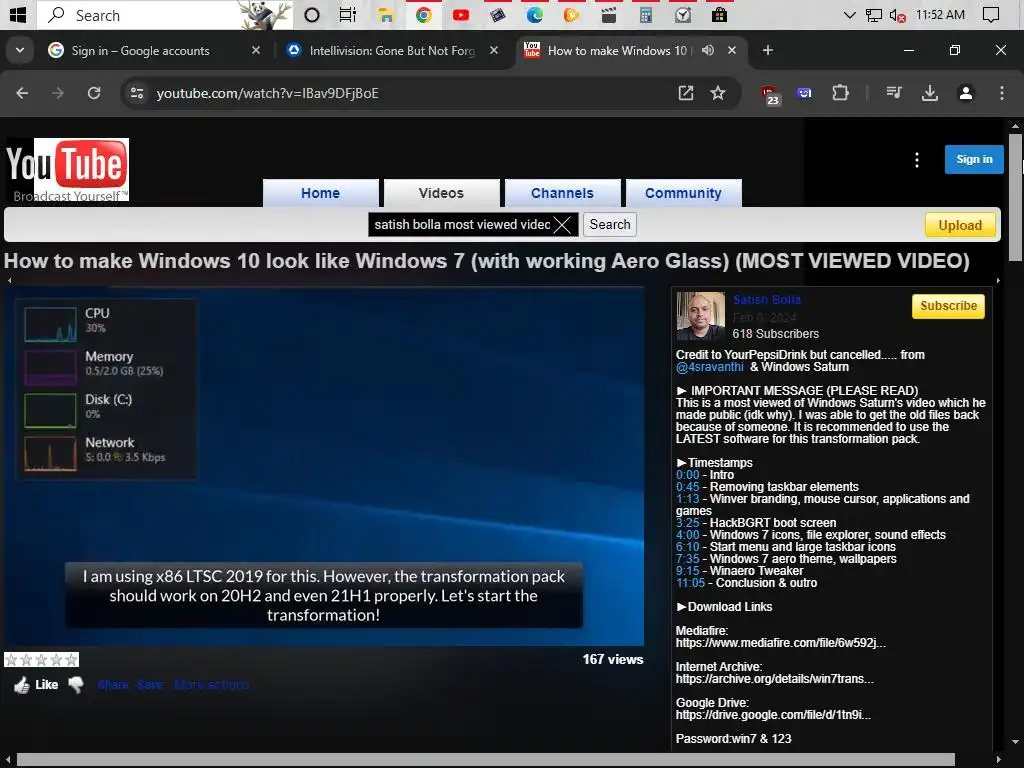Screen dimensions: 1024x768
Task: Show hidden system tray icons chevron
Action: click(849, 15)
